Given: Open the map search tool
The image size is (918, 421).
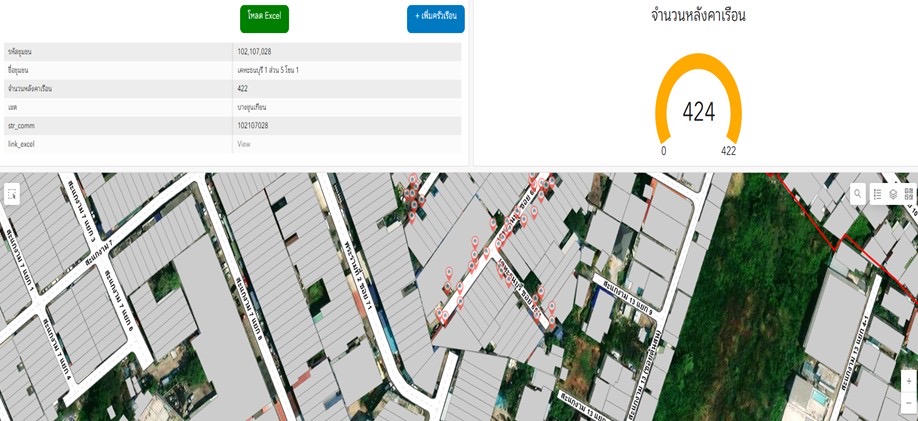Looking at the screenshot, I should pyautogui.click(x=858, y=194).
